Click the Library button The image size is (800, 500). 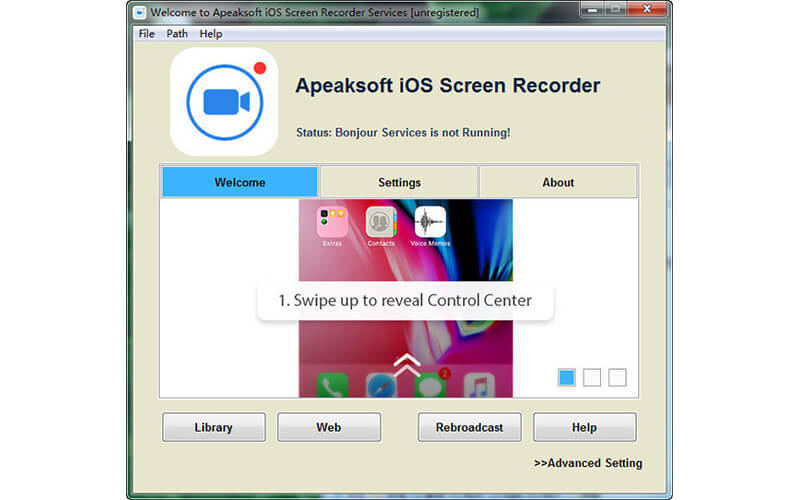pyautogui.click(x=214, y=427)
